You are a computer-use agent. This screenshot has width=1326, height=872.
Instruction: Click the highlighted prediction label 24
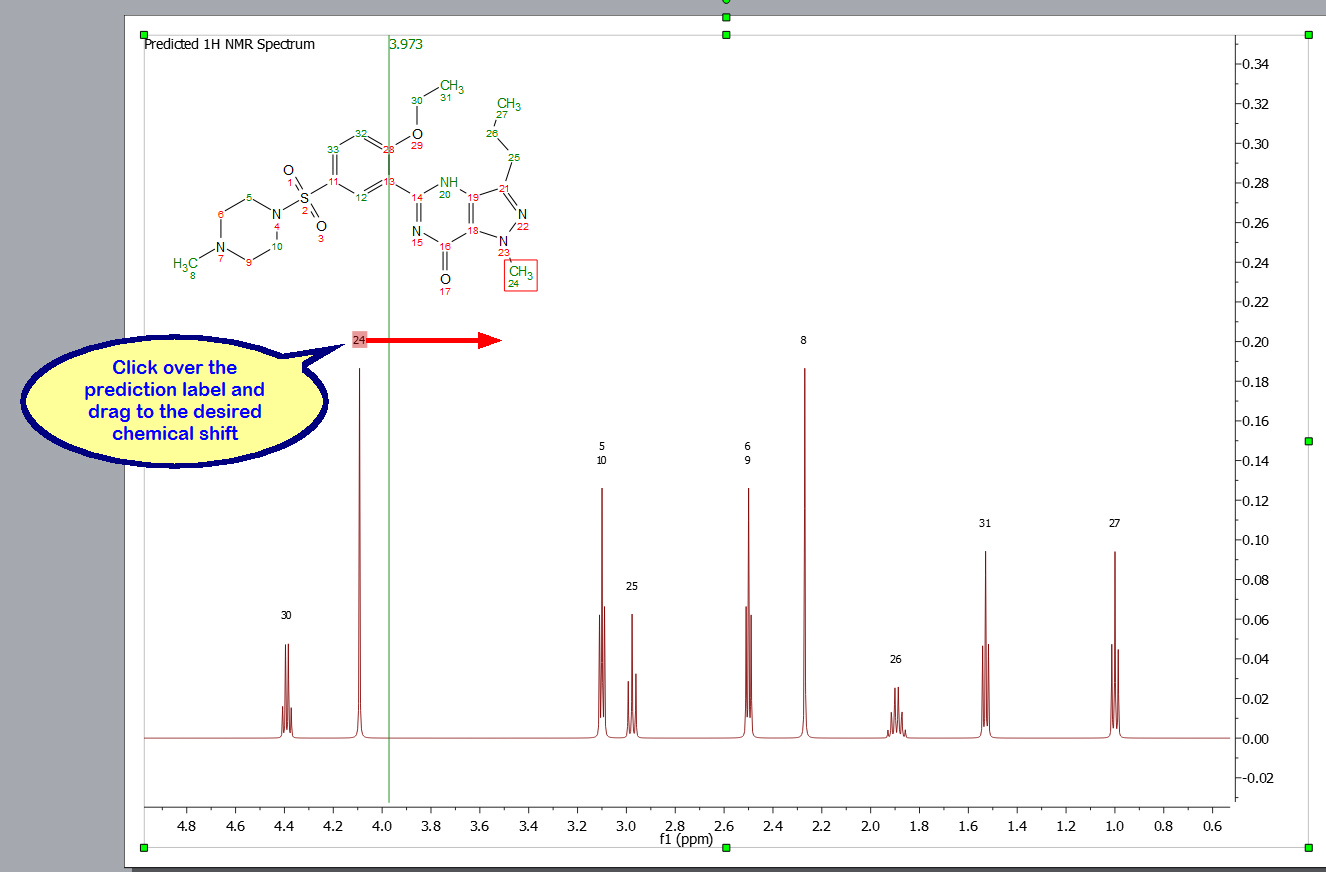[359, 341]
